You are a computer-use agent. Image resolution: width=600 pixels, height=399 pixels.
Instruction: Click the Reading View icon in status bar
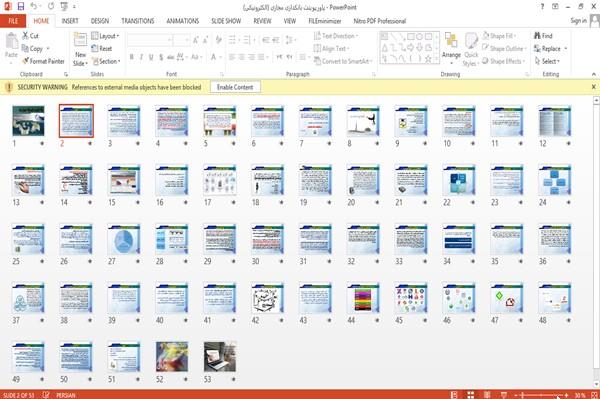487,395
